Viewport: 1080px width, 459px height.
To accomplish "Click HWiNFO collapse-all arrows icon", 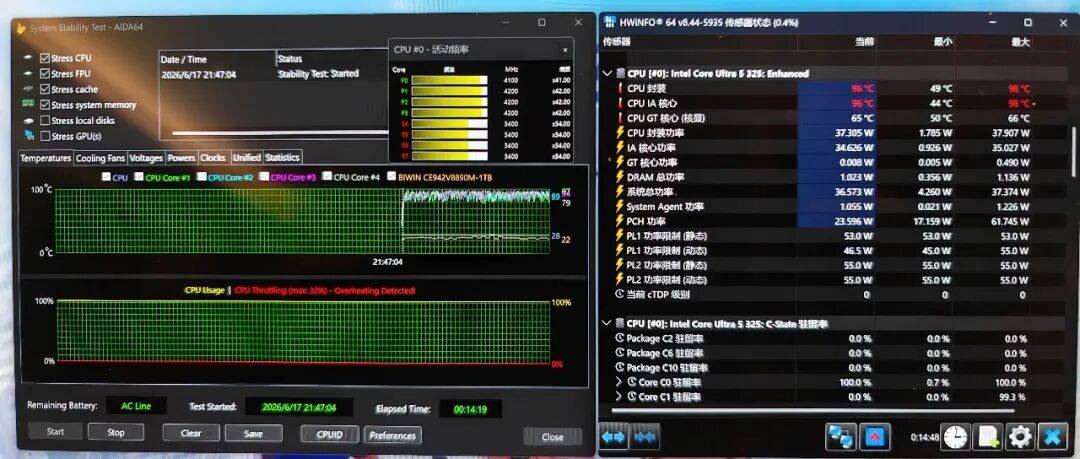I will (x=645, y=437).
